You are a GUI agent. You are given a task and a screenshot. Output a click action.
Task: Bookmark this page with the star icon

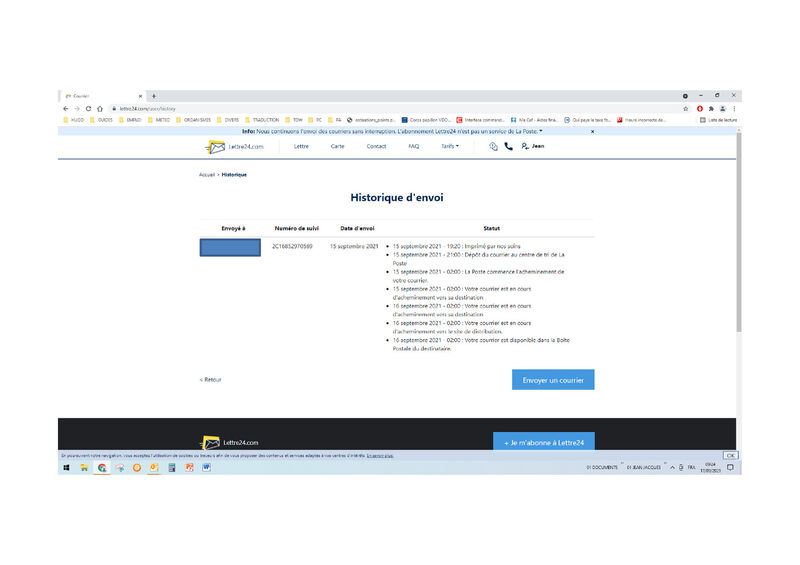pos(686,109)
